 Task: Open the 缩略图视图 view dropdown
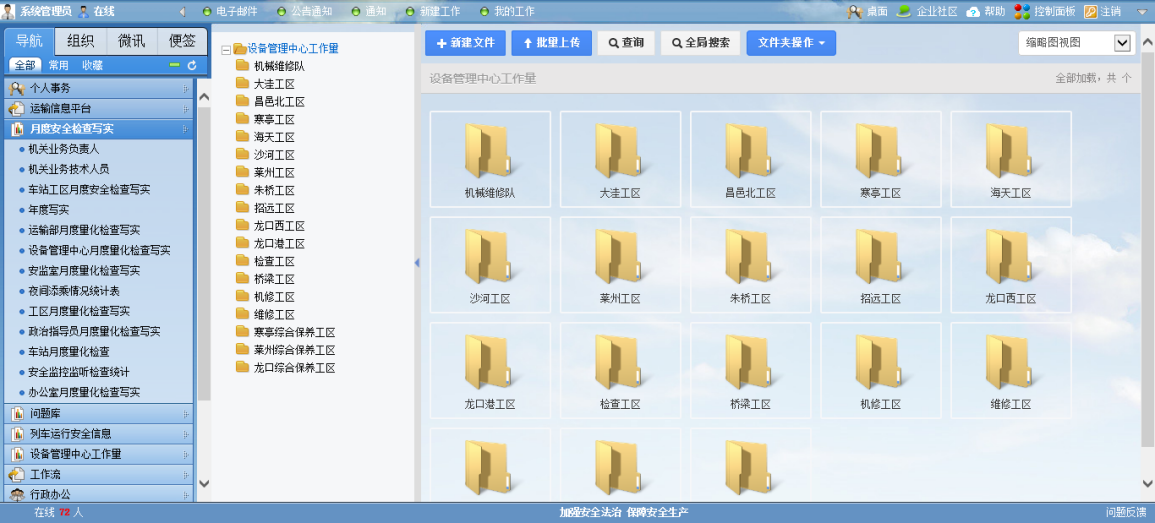pyautogui.click(x=1122, y=43)
